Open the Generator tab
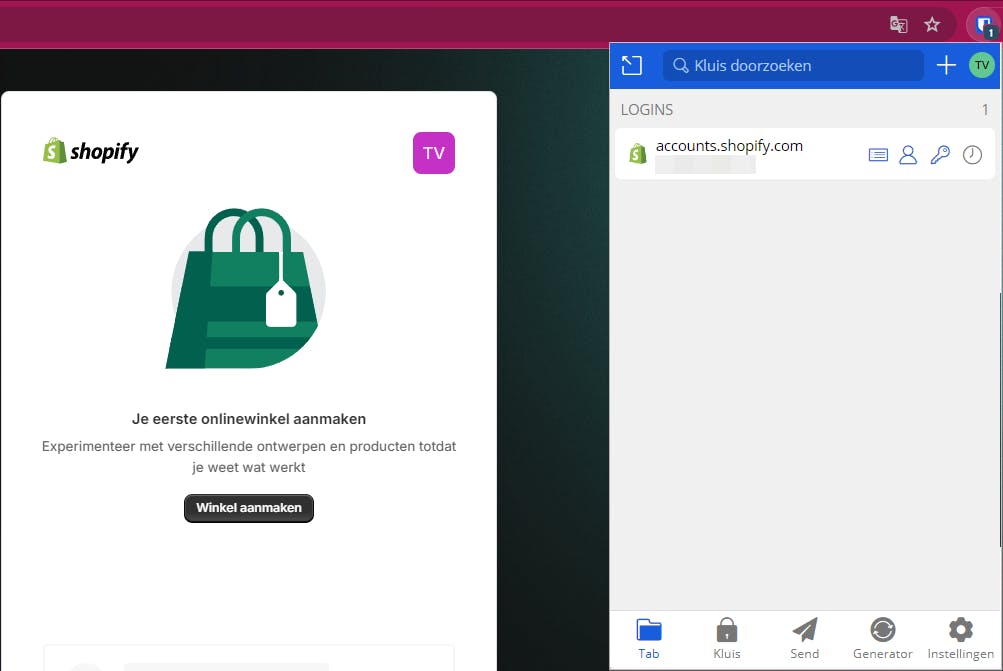 (883, 639)
